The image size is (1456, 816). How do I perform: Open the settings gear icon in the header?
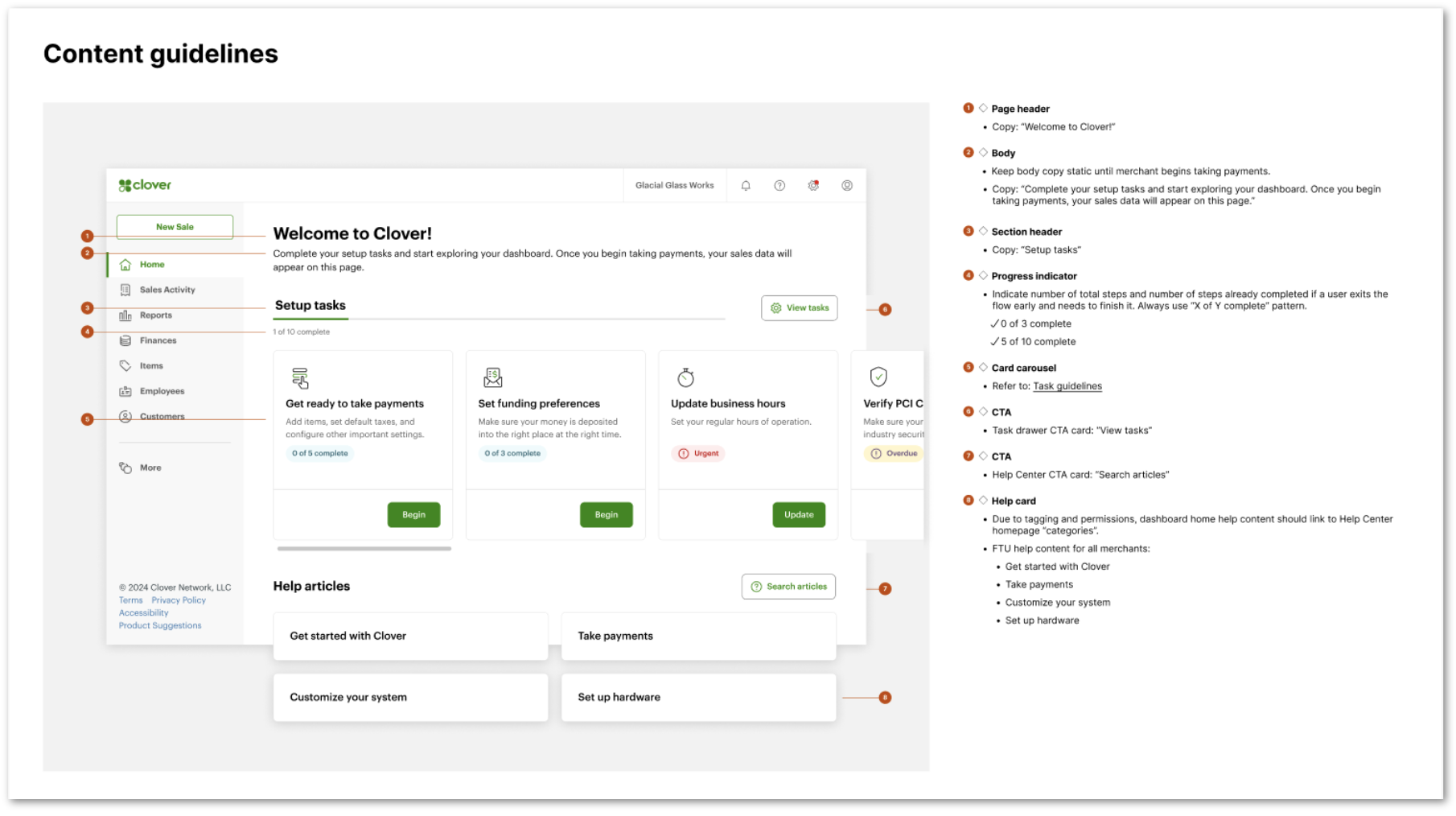pyautogui.click(x=813, y=185)
